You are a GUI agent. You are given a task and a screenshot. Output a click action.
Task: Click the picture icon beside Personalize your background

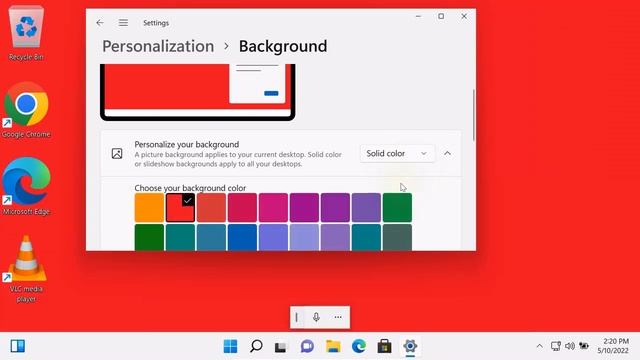(x=117, y=153)
